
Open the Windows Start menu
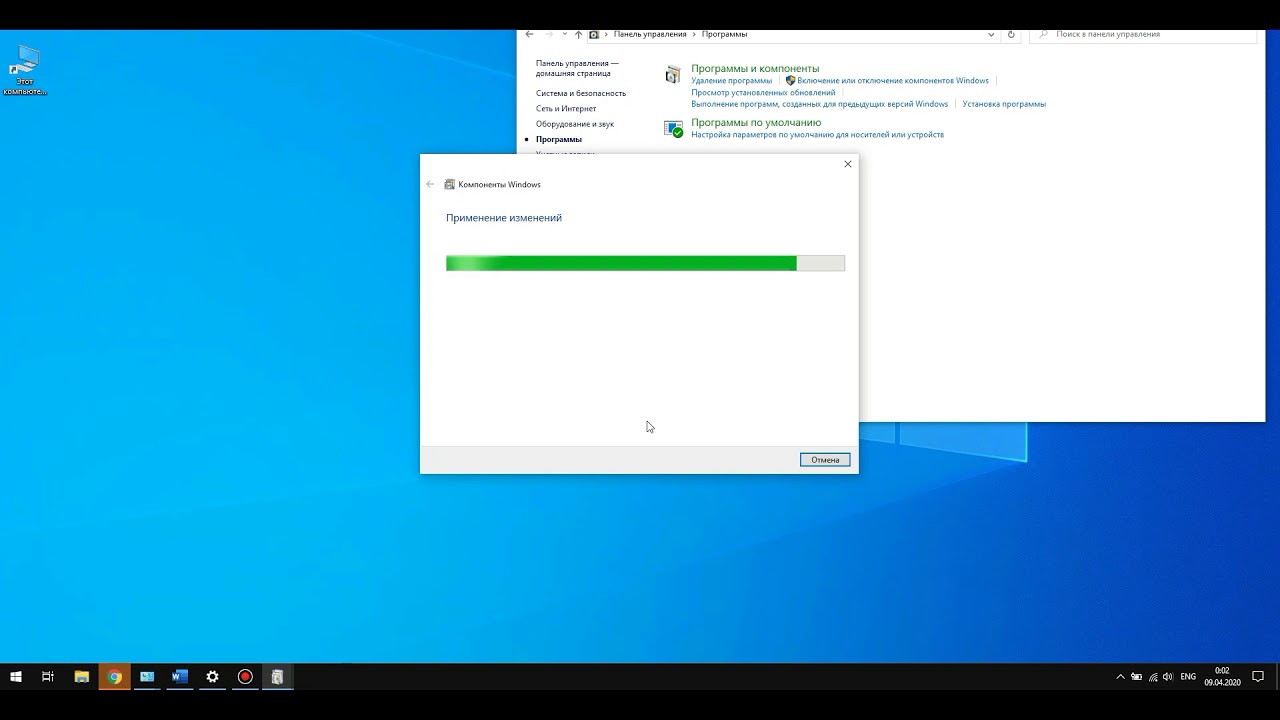click(16, 677)
